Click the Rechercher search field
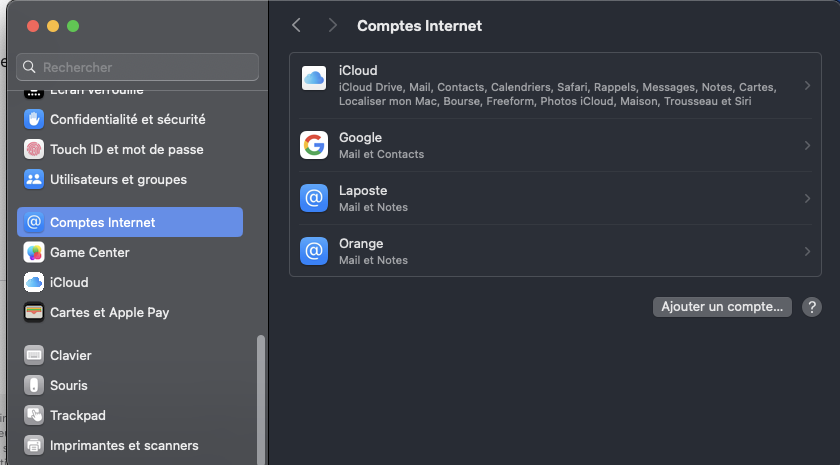This screenshot has height=465, width=840. (138, 67)
